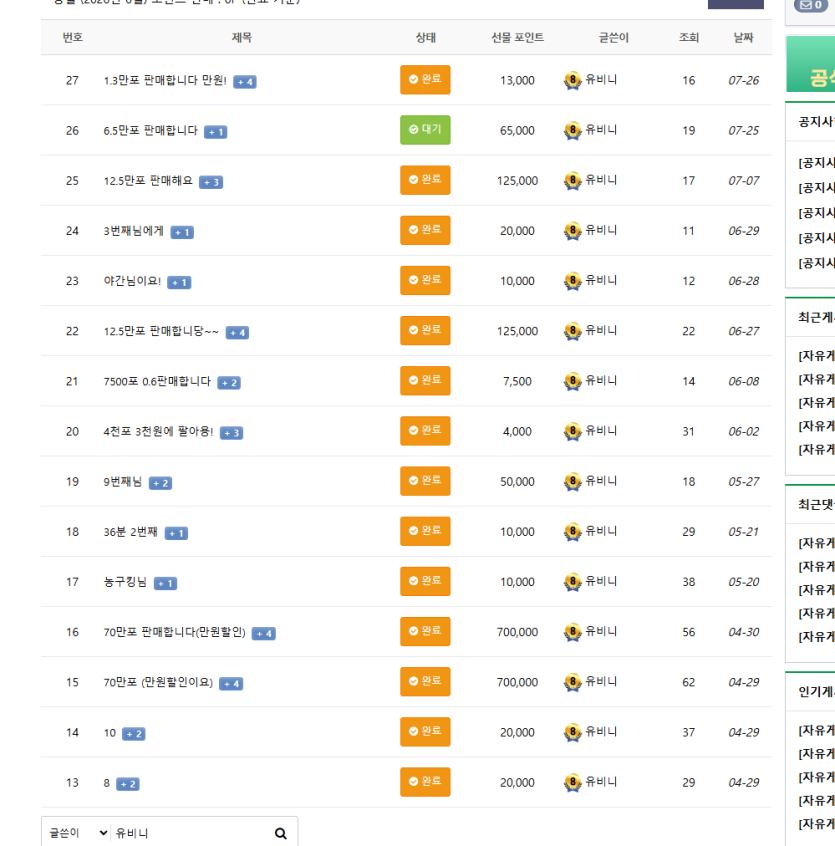Open post "농구킹님"
The width and height of the screenshot is (835, 846).
(125, 582)
